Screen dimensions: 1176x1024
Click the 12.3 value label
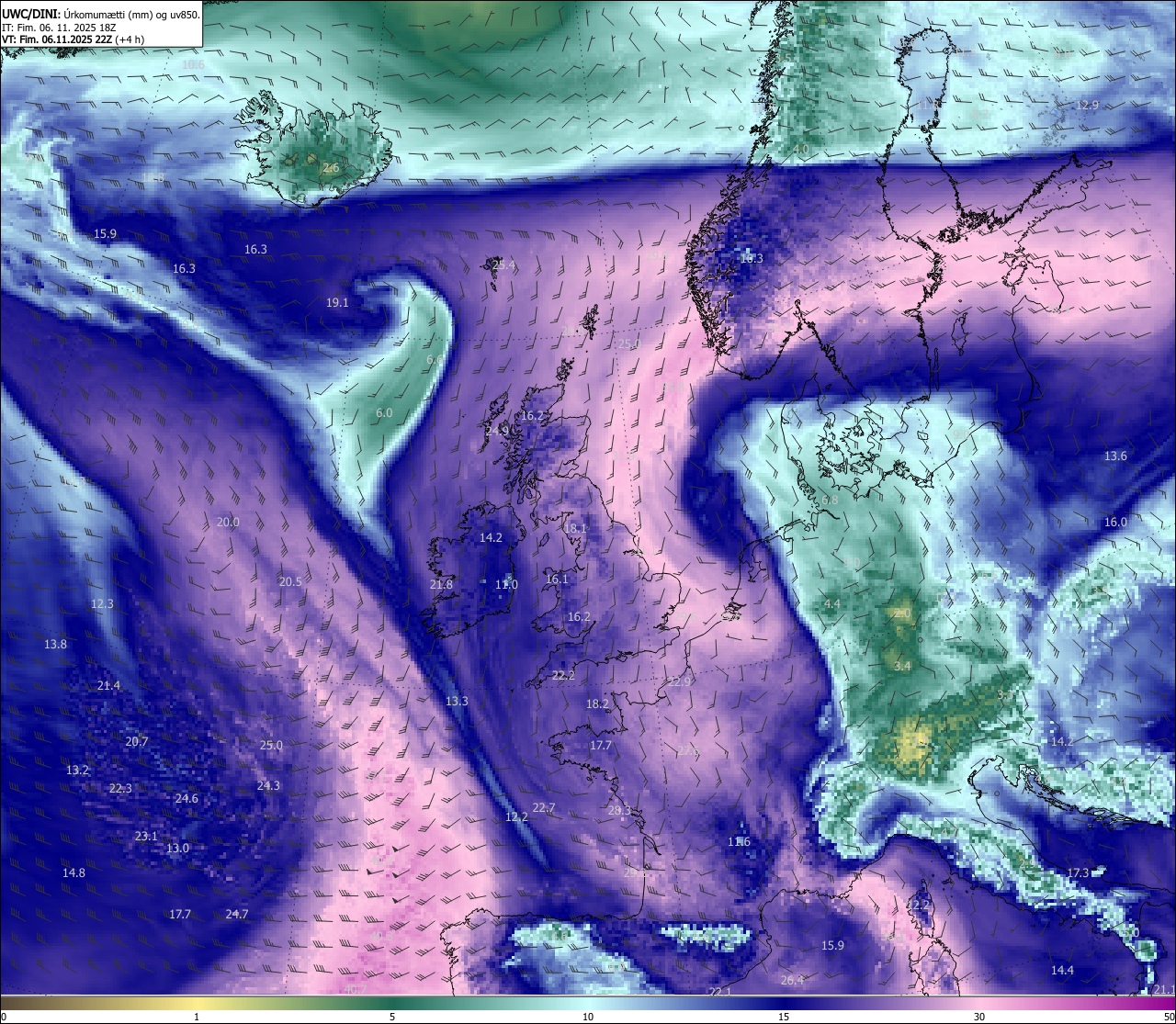102,603
